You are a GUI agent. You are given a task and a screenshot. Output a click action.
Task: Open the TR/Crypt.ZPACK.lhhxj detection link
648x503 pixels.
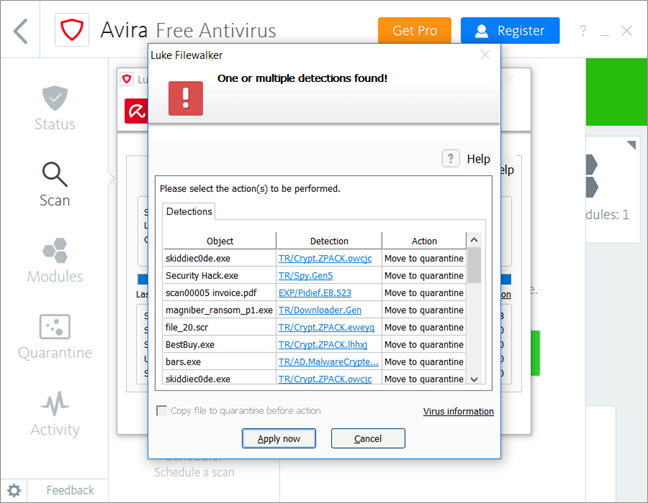tap(323, 345)
